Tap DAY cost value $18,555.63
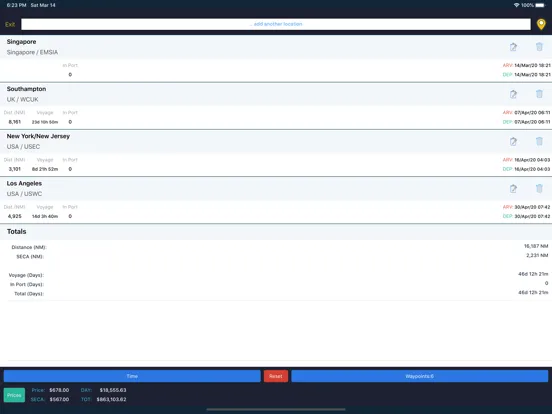This screenshot has height=414, width=552. tap(113, 390)
